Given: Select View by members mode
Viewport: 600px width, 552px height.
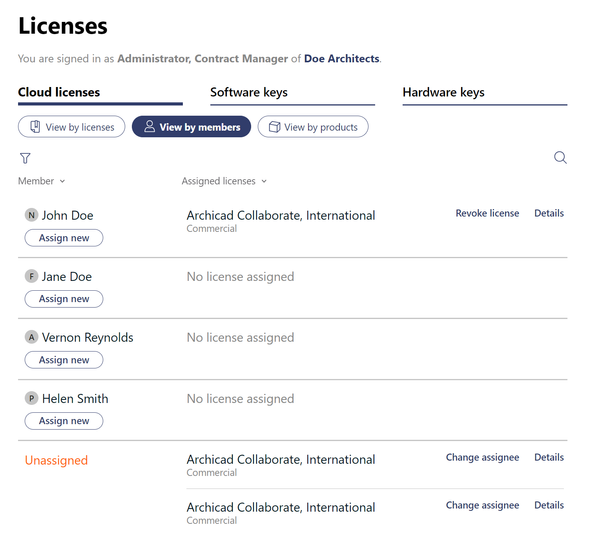Looking at the screenshot, I should click(x=191, y=127).
